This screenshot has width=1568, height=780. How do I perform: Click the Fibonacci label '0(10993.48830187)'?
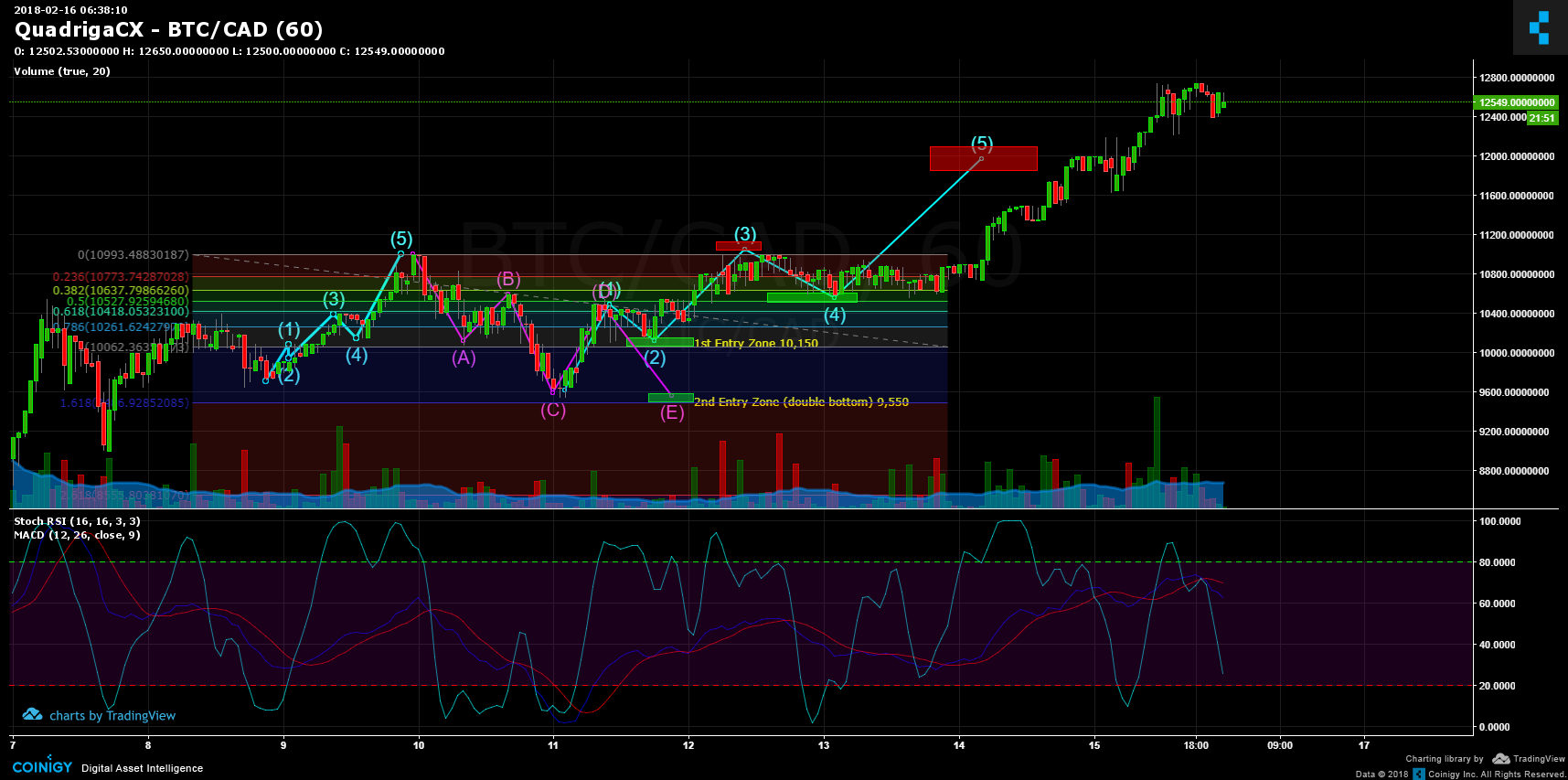coord(133,255)
